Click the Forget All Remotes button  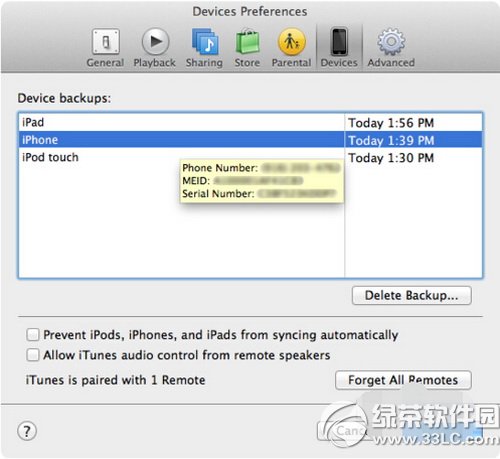403,380
